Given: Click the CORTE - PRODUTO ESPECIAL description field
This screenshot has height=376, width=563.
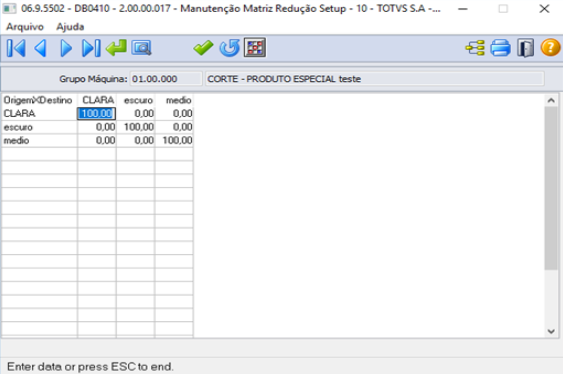Looking at the screenshot, I should [x=374, y=79].
